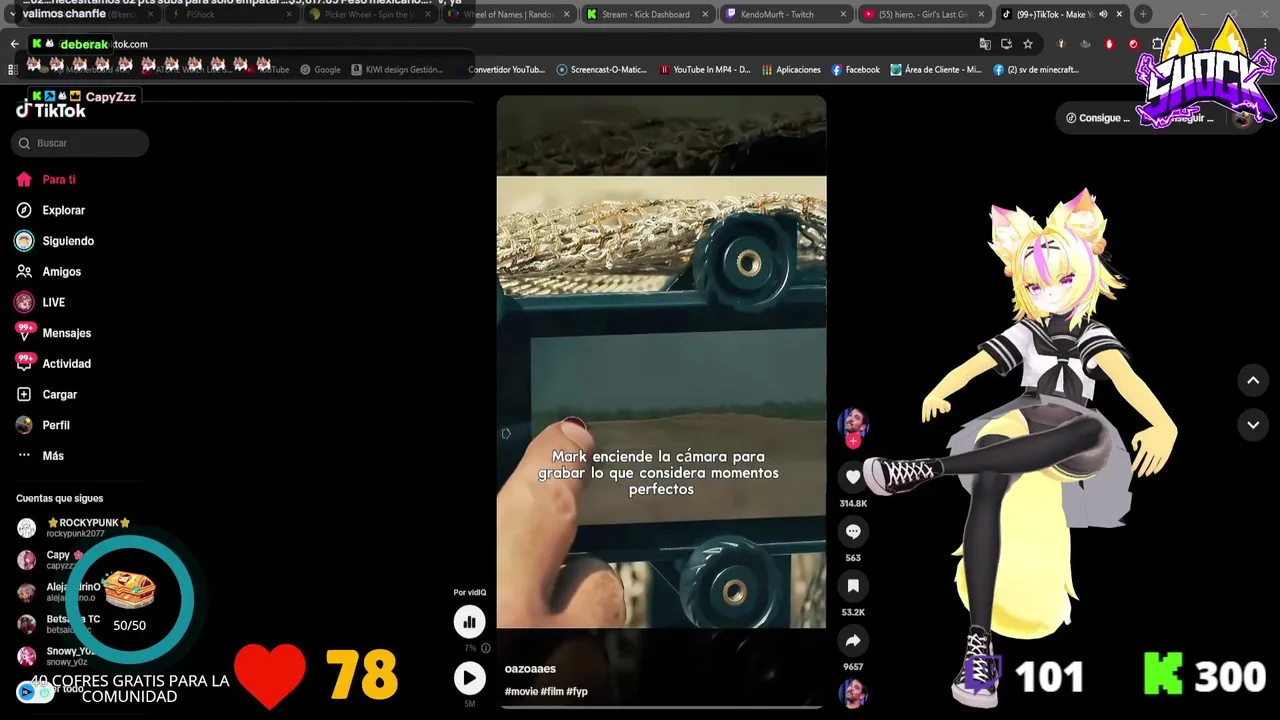This screenshot has height=720, width=1280.
Task: Seek using video progress bar
Action: click(661, 707)
